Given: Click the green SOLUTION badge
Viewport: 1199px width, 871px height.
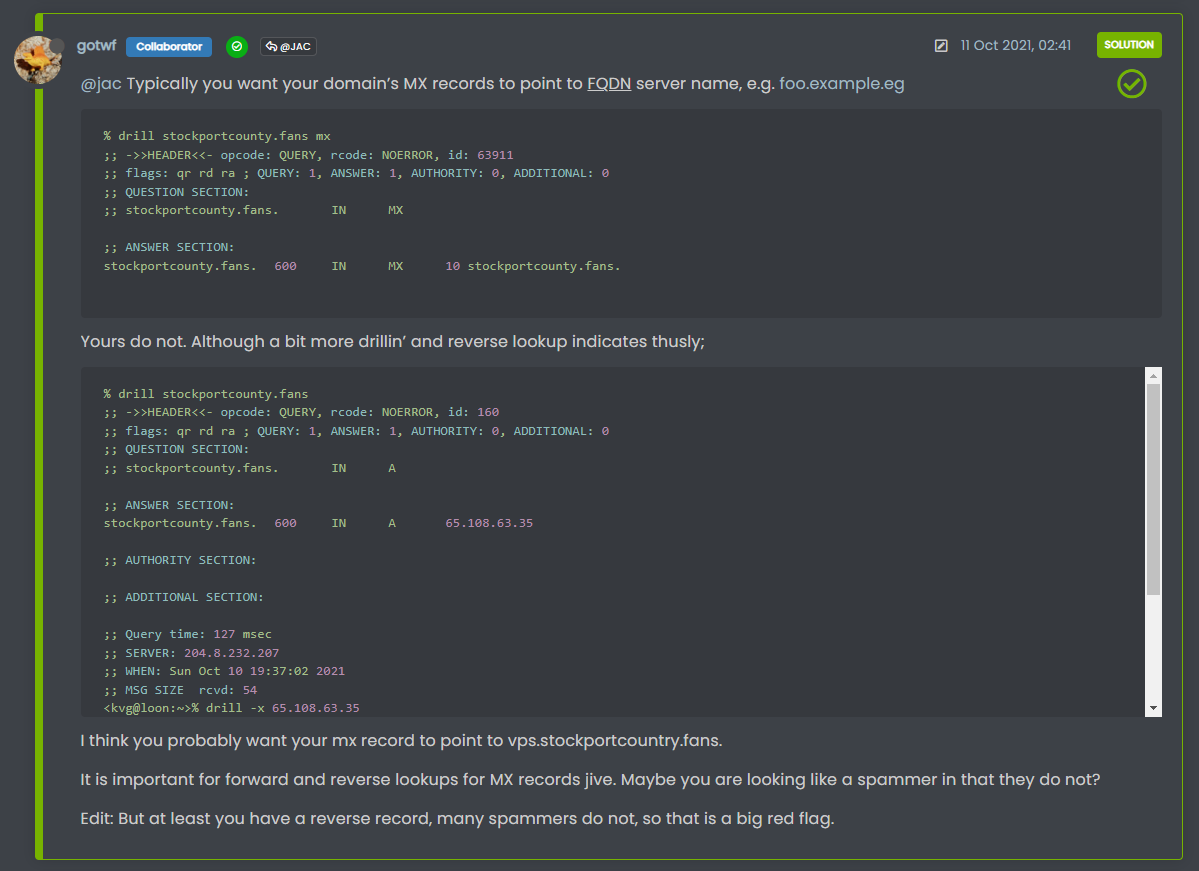Looking at the screenshot, I should (1129, 45).
